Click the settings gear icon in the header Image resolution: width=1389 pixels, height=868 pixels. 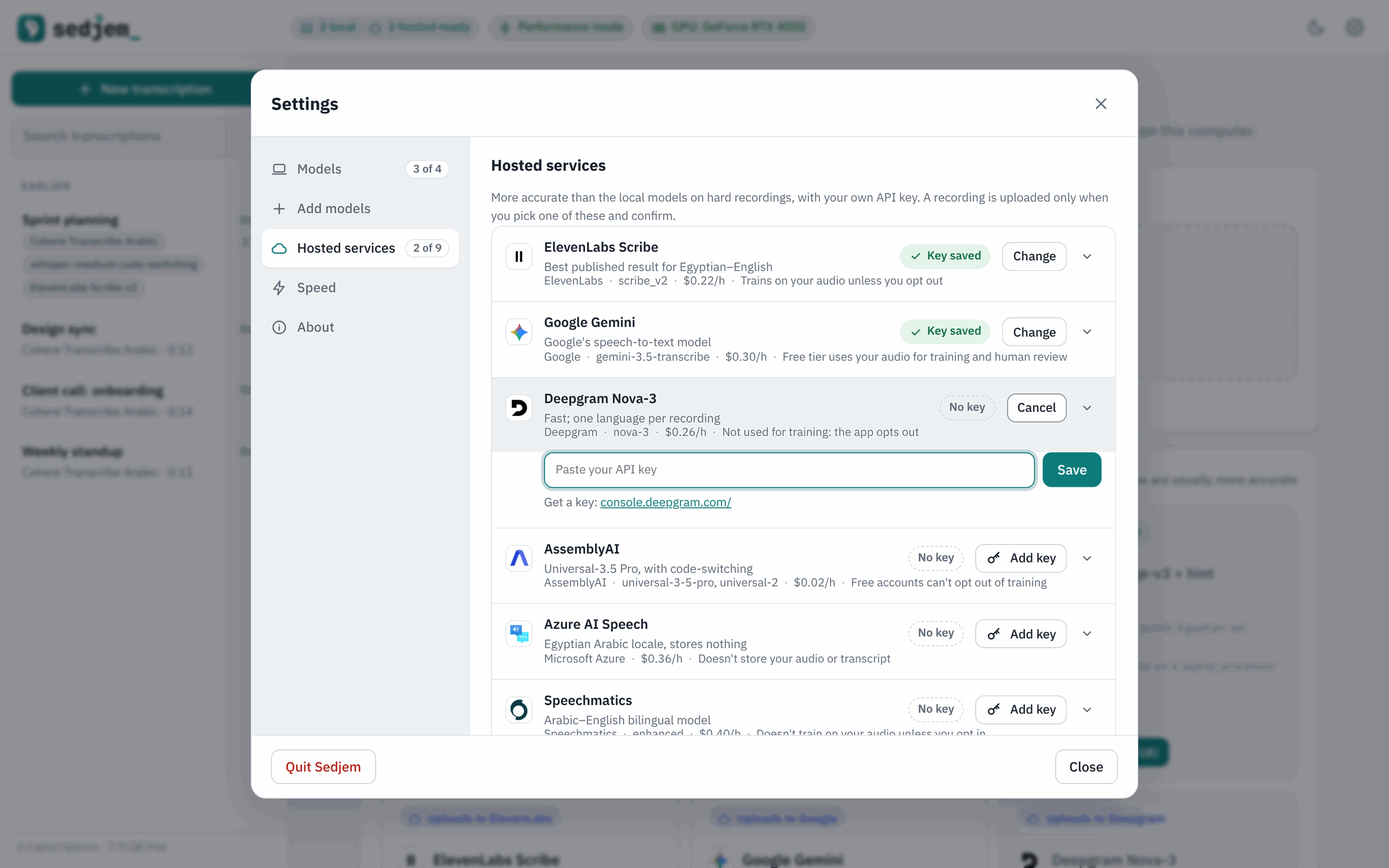pos(1354,28)
